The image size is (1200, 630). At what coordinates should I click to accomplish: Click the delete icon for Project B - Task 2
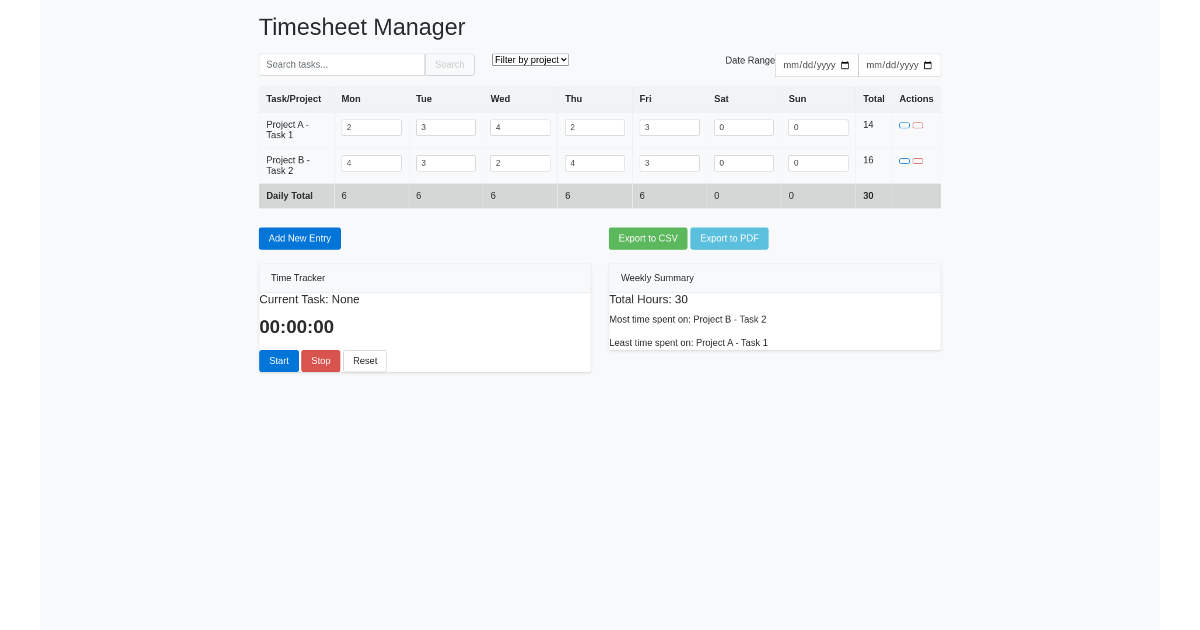click(918, 160)
